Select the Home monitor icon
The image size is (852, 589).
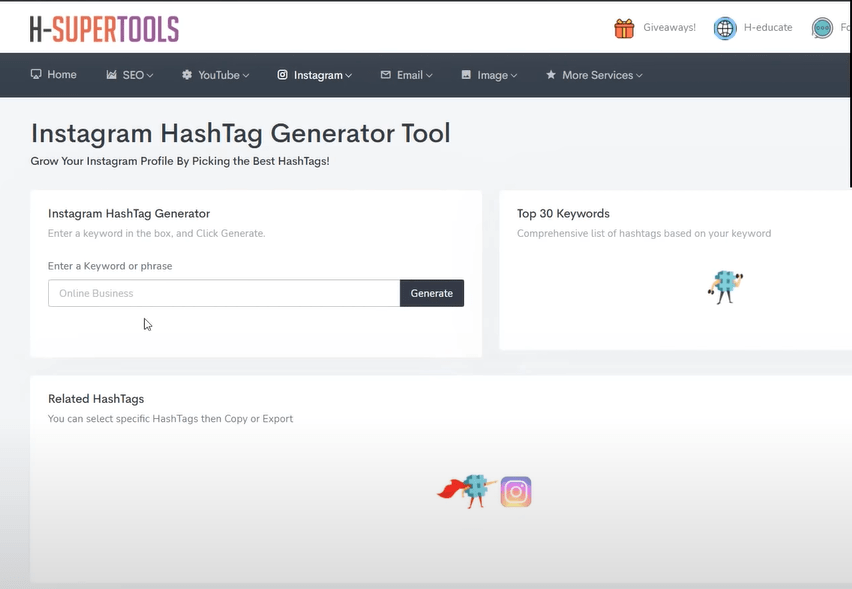point(35,74)
